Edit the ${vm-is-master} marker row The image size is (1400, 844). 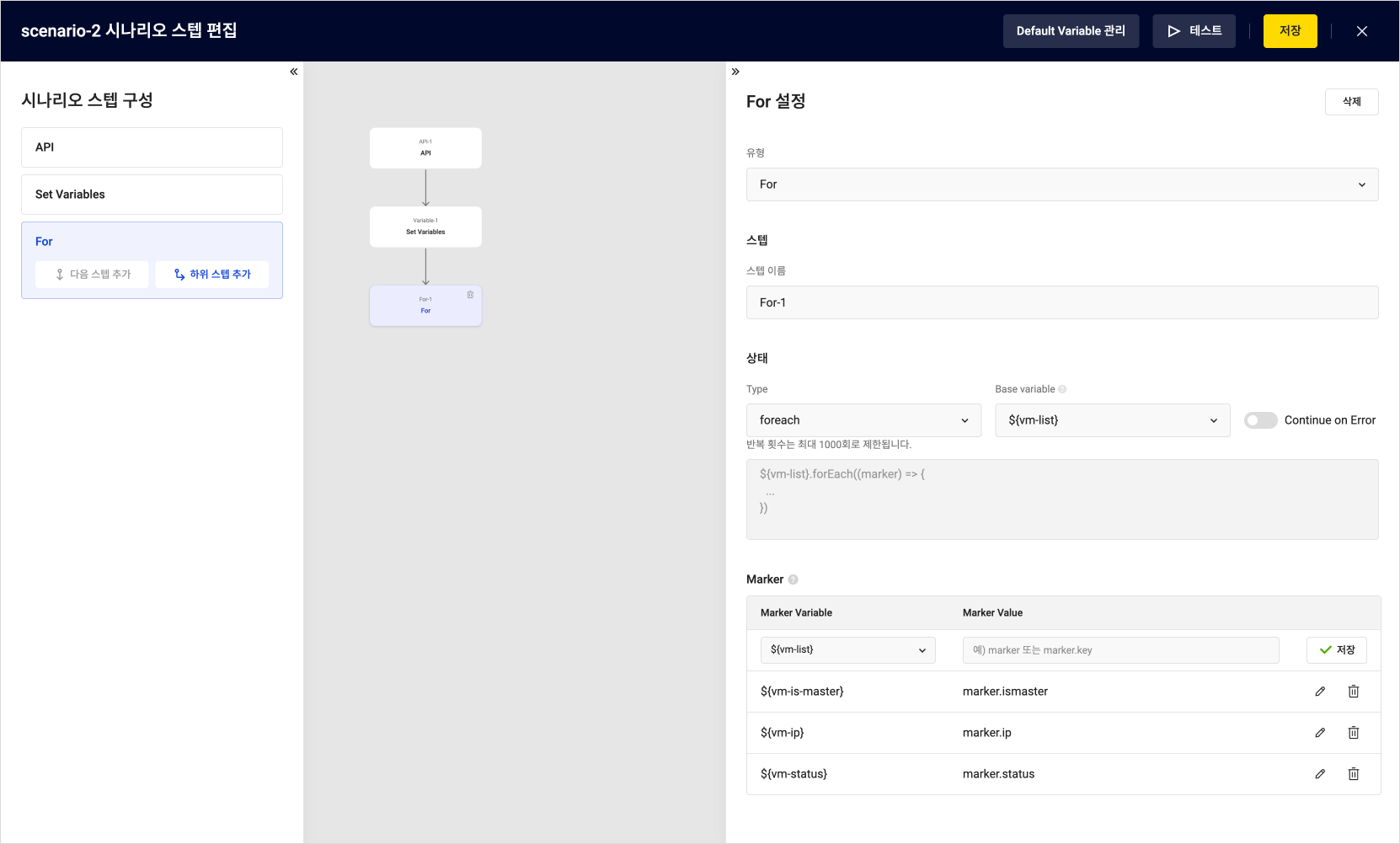click(x=1320, y=692)
